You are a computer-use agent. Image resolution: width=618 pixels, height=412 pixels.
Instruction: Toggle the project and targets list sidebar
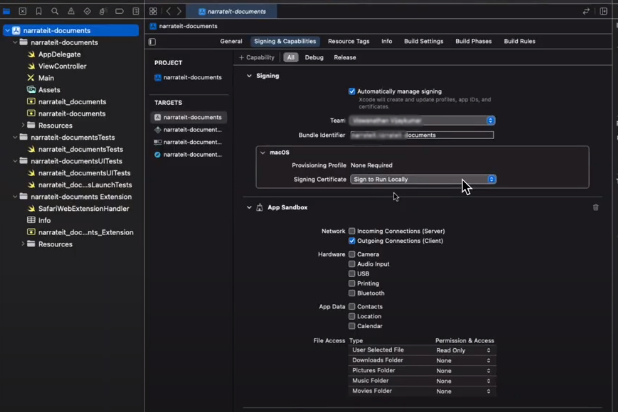(x=152, y=42)
